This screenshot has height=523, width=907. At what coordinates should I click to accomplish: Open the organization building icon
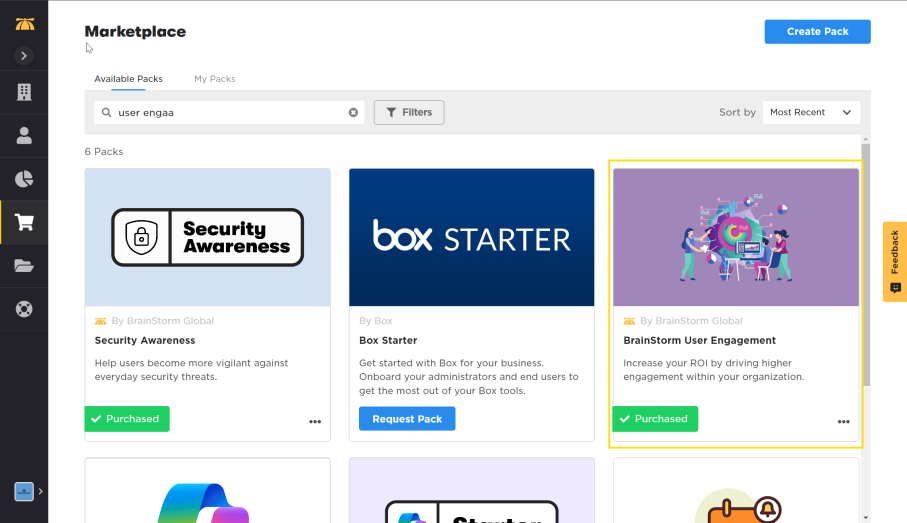point(24,92)
